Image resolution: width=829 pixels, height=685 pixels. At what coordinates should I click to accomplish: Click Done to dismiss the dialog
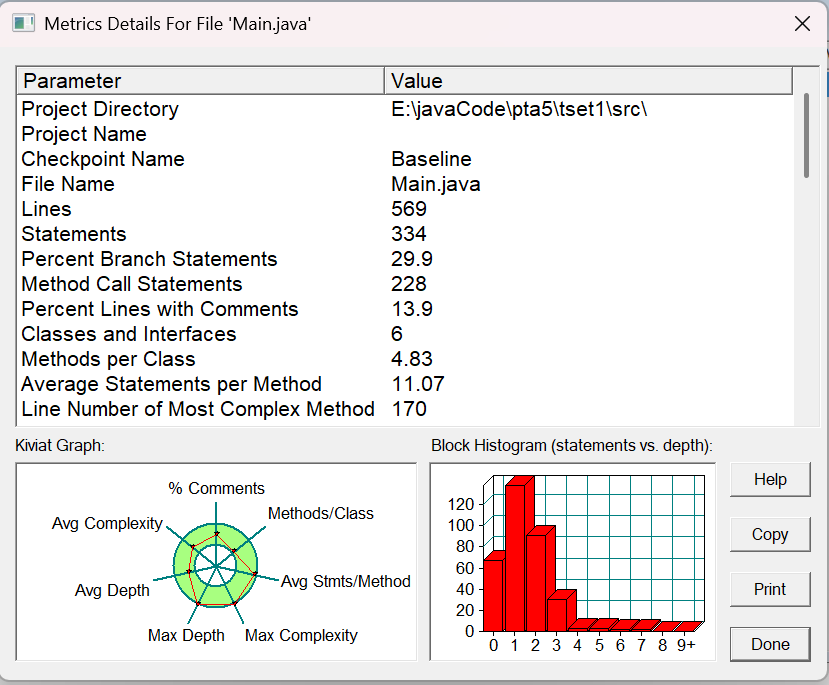point(770,644)
